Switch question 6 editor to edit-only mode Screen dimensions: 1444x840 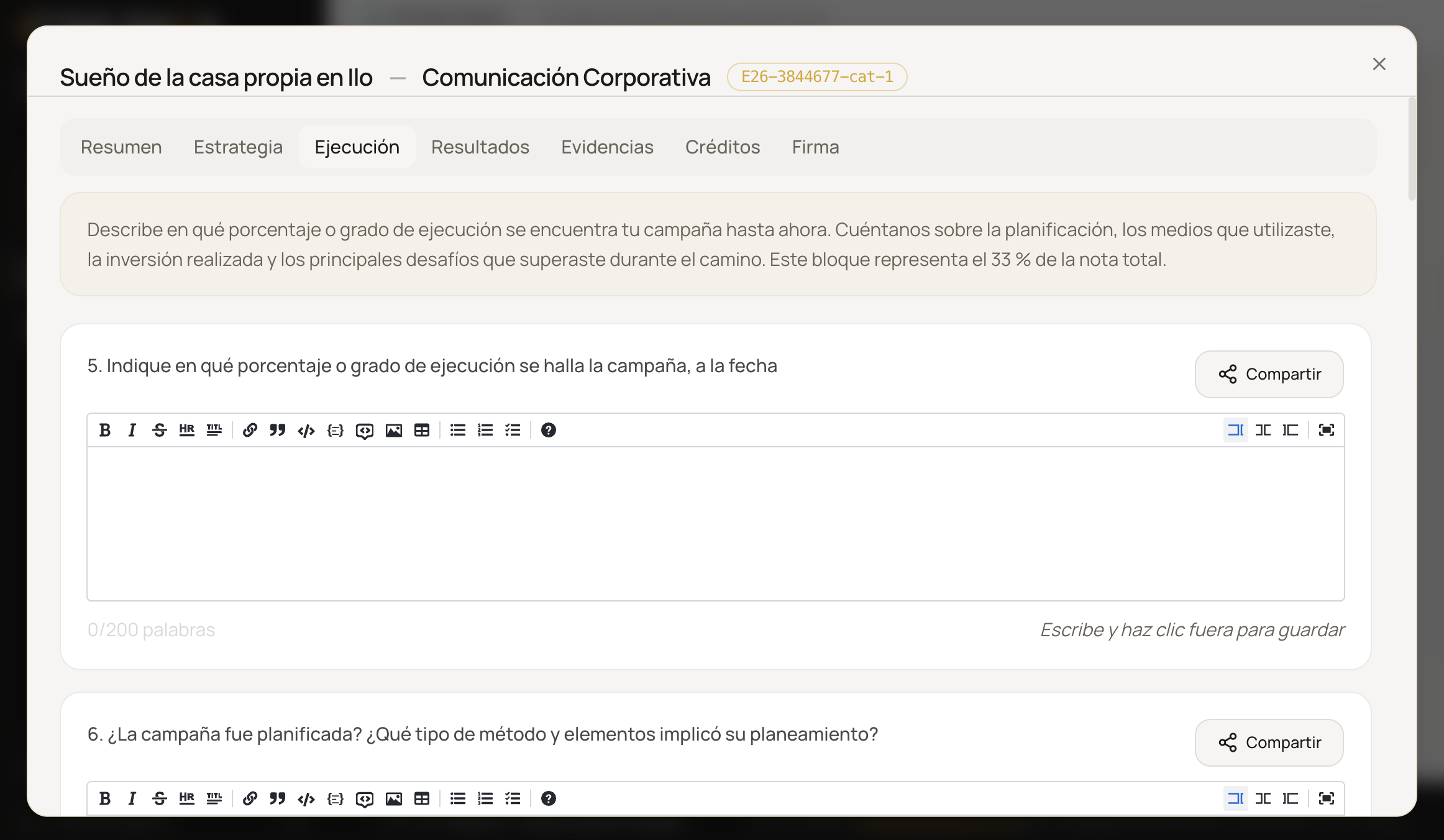(1236, 798)
